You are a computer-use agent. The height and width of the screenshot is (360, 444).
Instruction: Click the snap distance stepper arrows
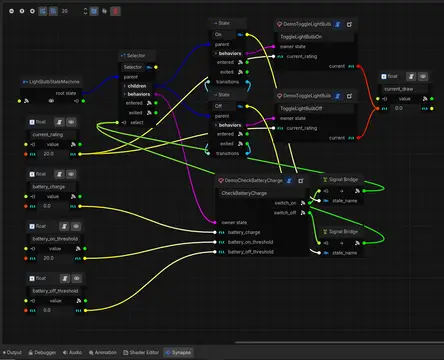[85, 11]
